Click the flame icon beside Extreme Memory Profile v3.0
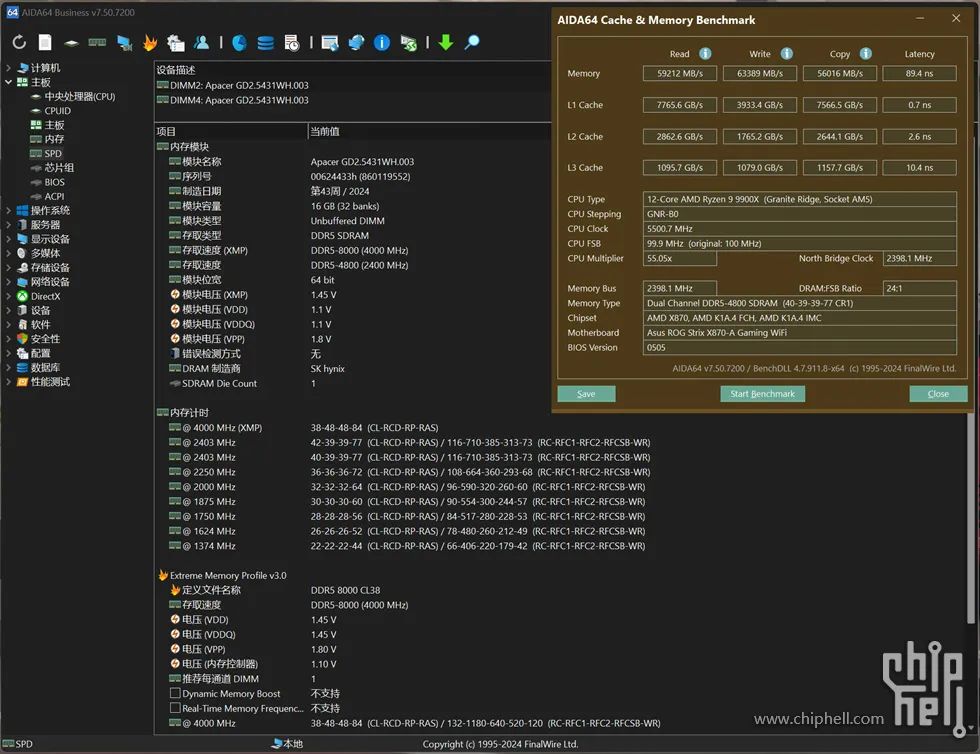 point(163,575)
